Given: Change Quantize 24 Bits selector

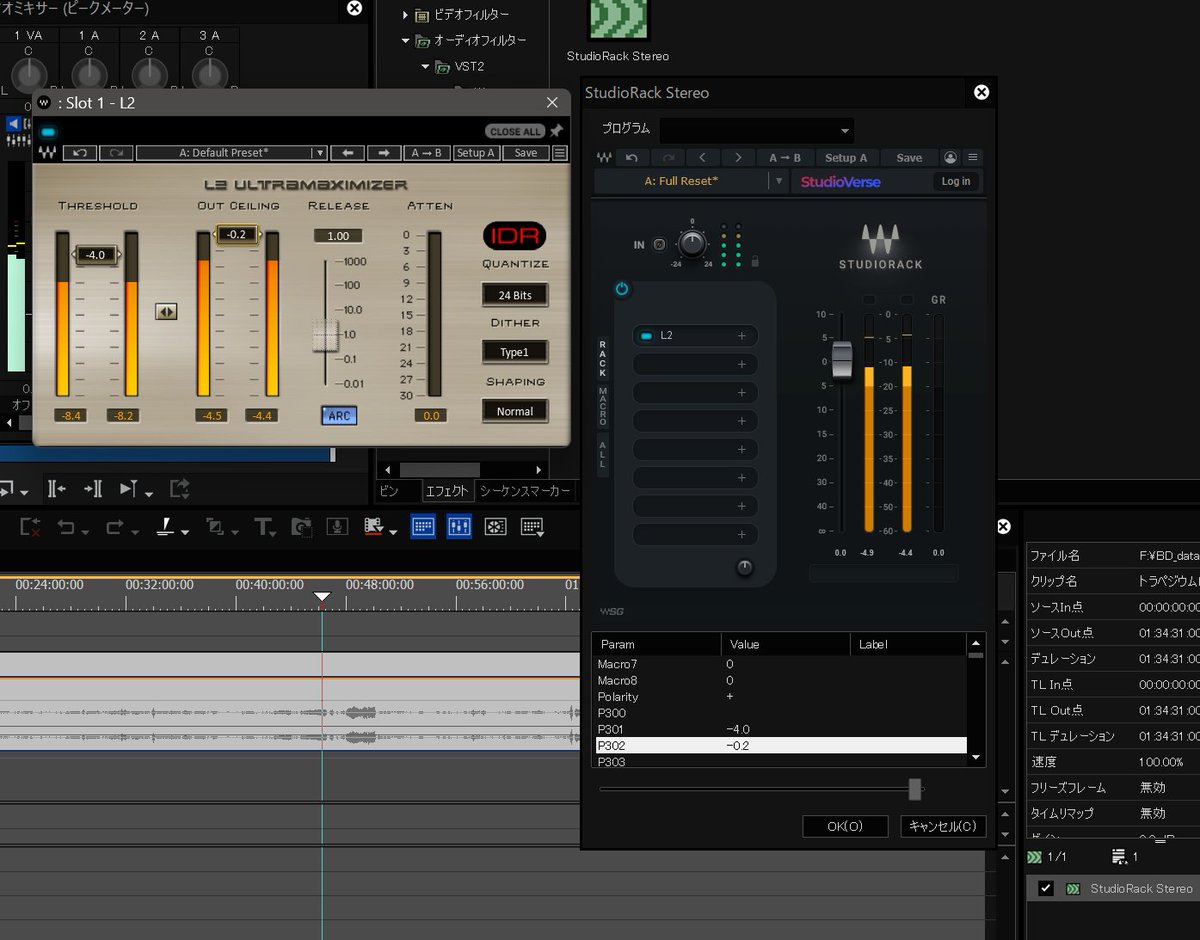Looking at the screenshot, I should pos(515,295).
